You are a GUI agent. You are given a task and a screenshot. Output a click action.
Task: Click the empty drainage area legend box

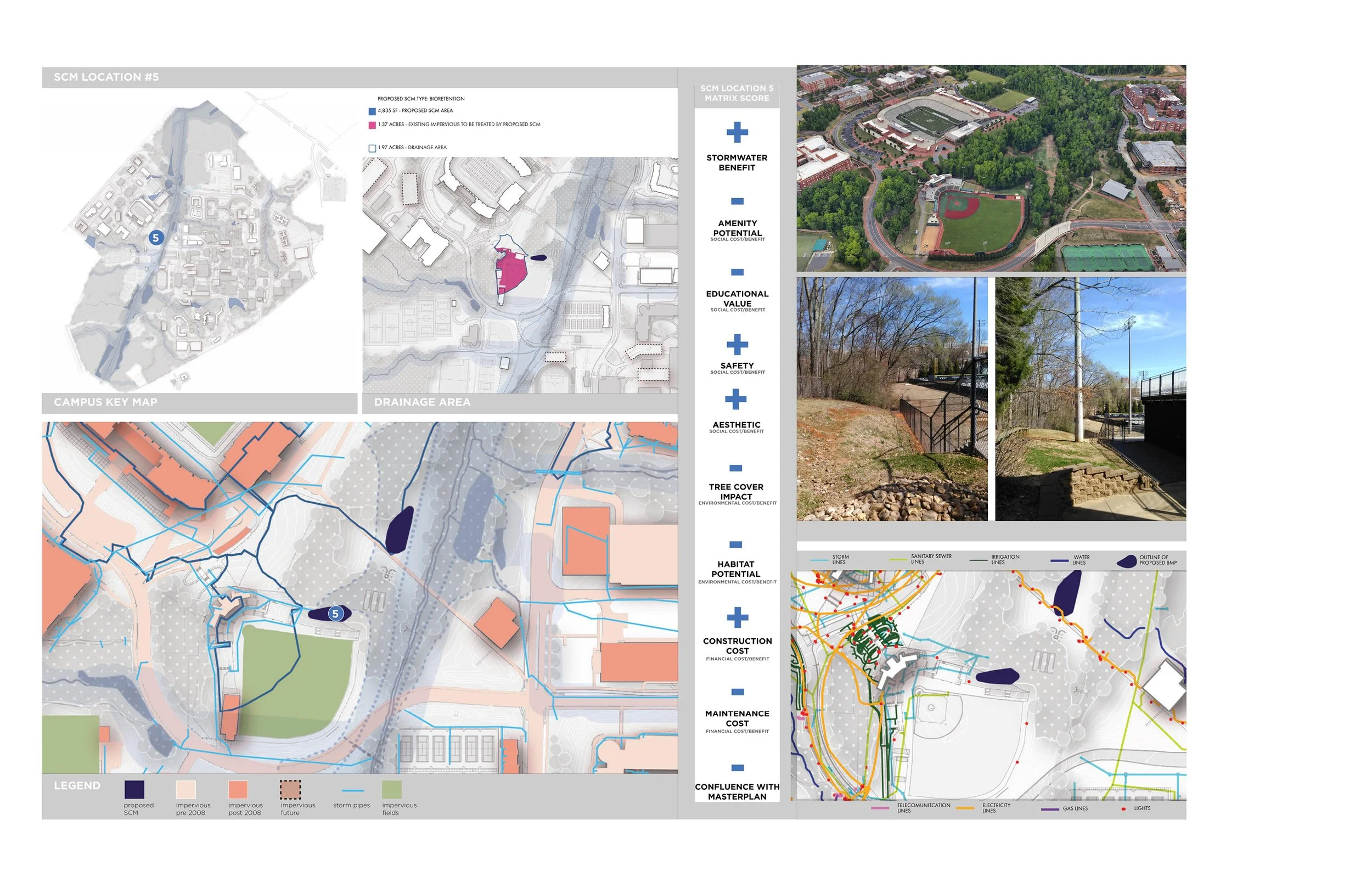pyautogui.click(x=372, y=148)
